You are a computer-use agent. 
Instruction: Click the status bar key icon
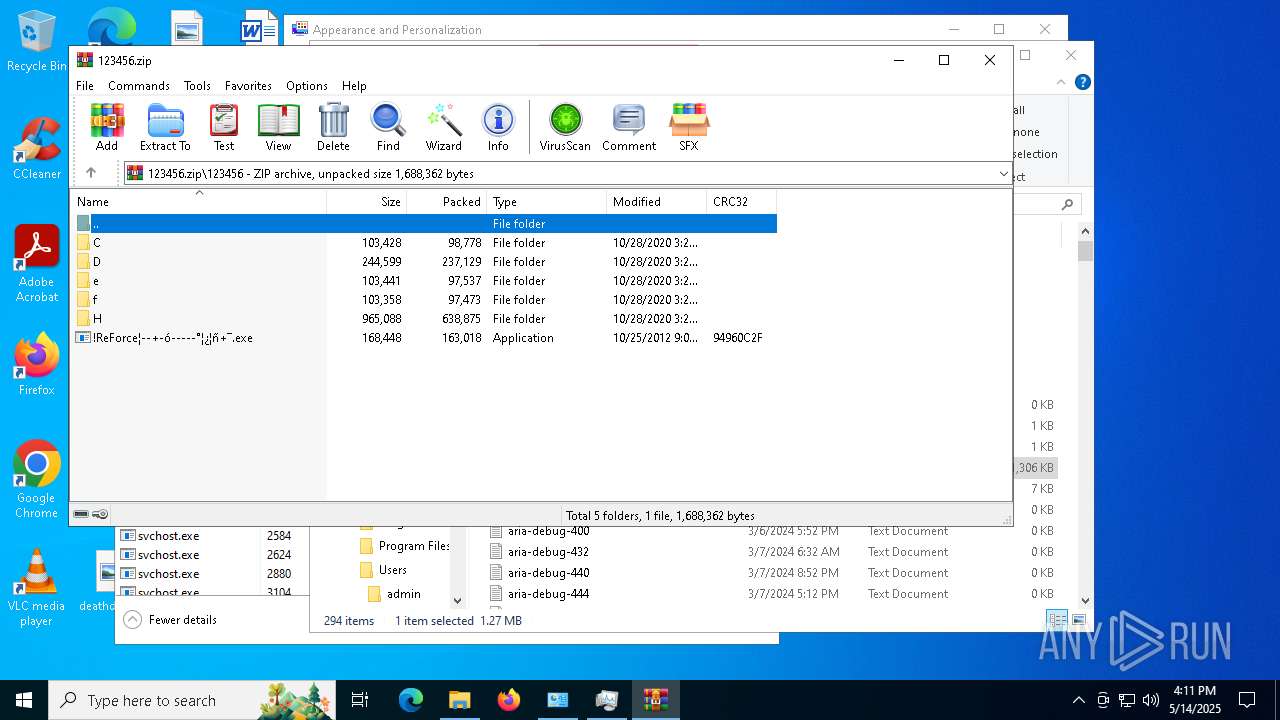pyautogui.click(x=100, y=515)
